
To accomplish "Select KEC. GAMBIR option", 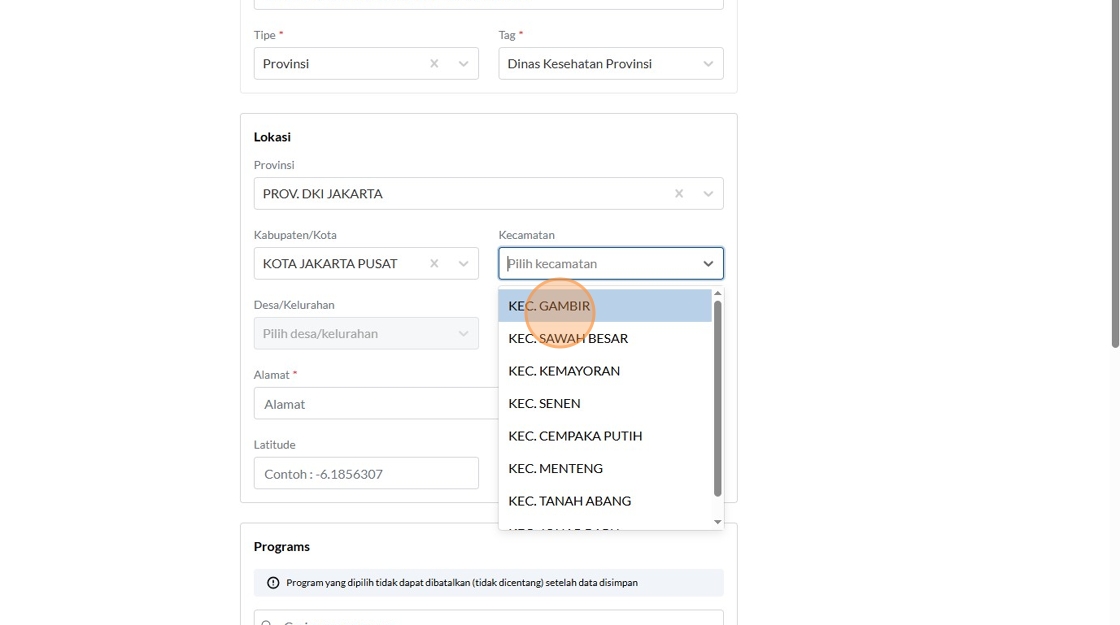I will (x=550, y=306).
